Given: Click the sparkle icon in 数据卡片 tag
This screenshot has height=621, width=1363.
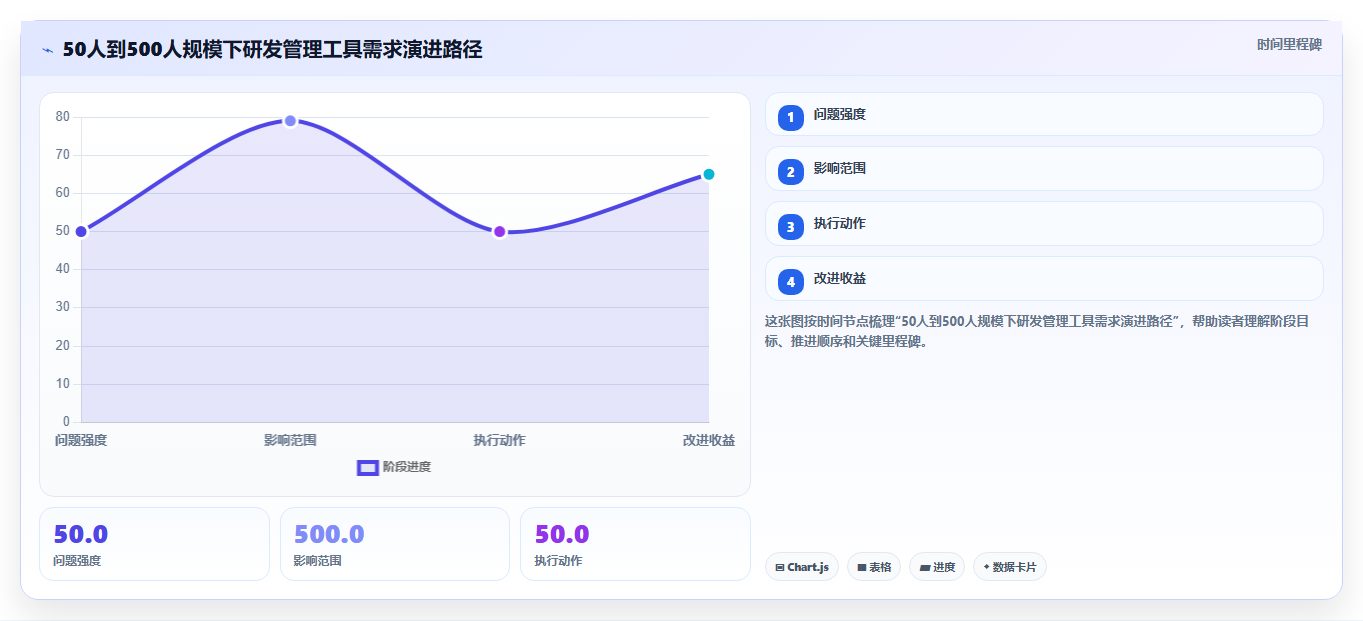Looking at the screenshot, I should pos(986,567).
